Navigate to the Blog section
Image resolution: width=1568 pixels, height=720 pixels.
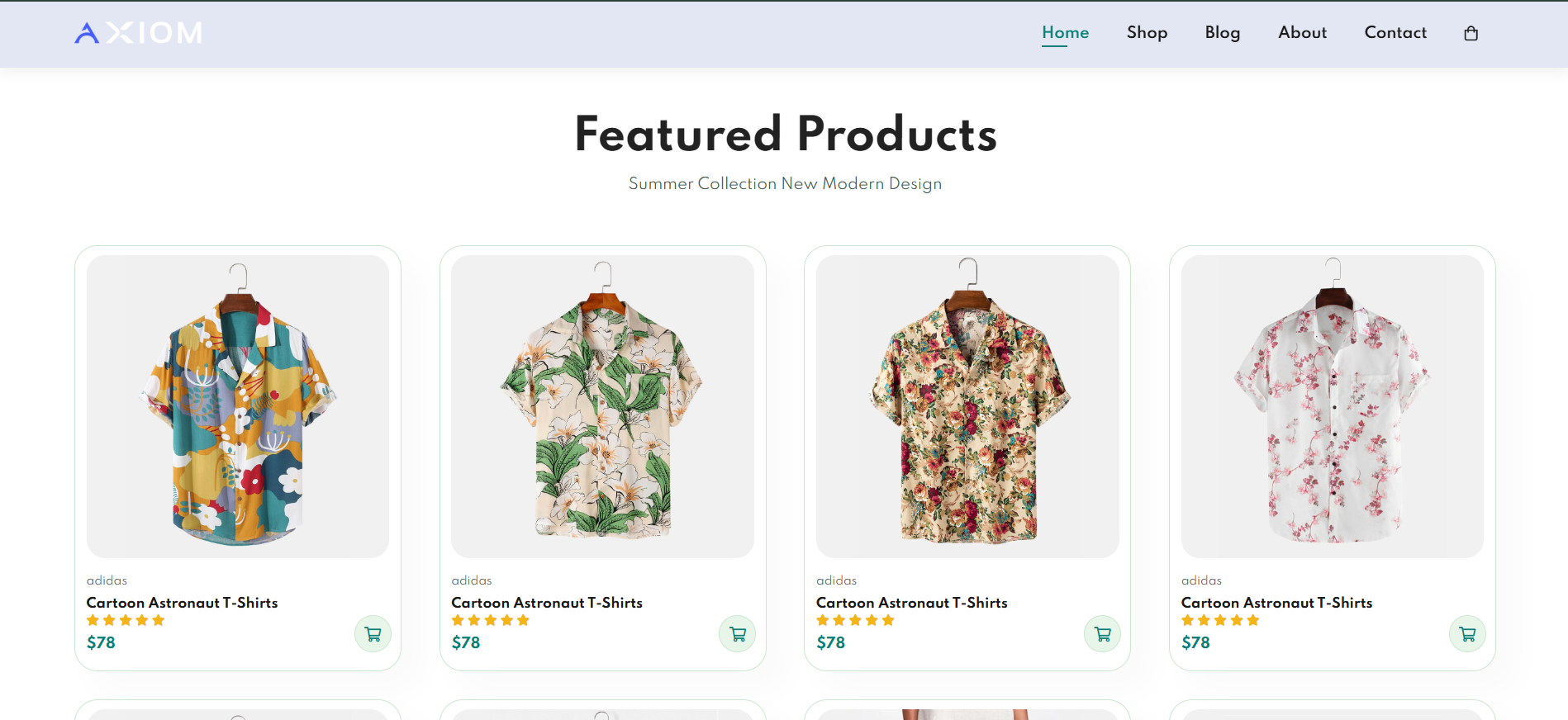pyautogui.click(x=1223, y=33)
